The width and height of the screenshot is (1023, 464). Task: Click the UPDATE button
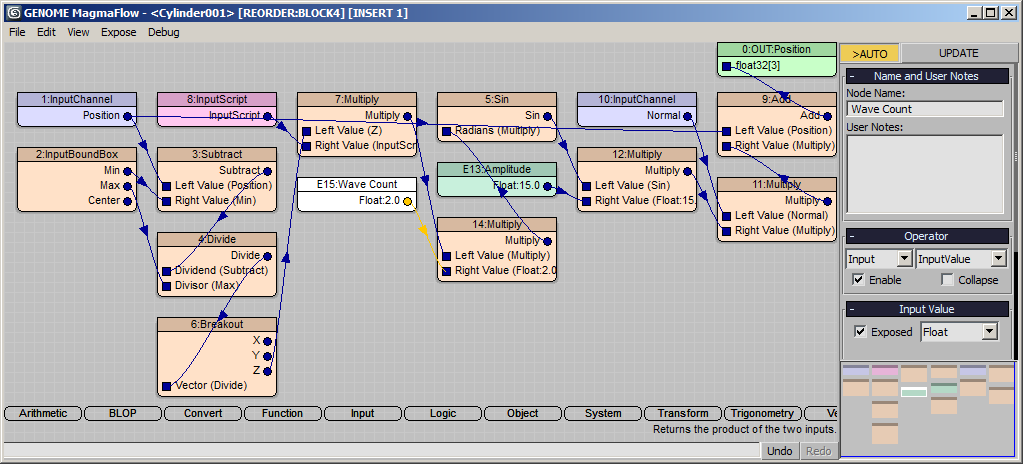pos(958,54)
